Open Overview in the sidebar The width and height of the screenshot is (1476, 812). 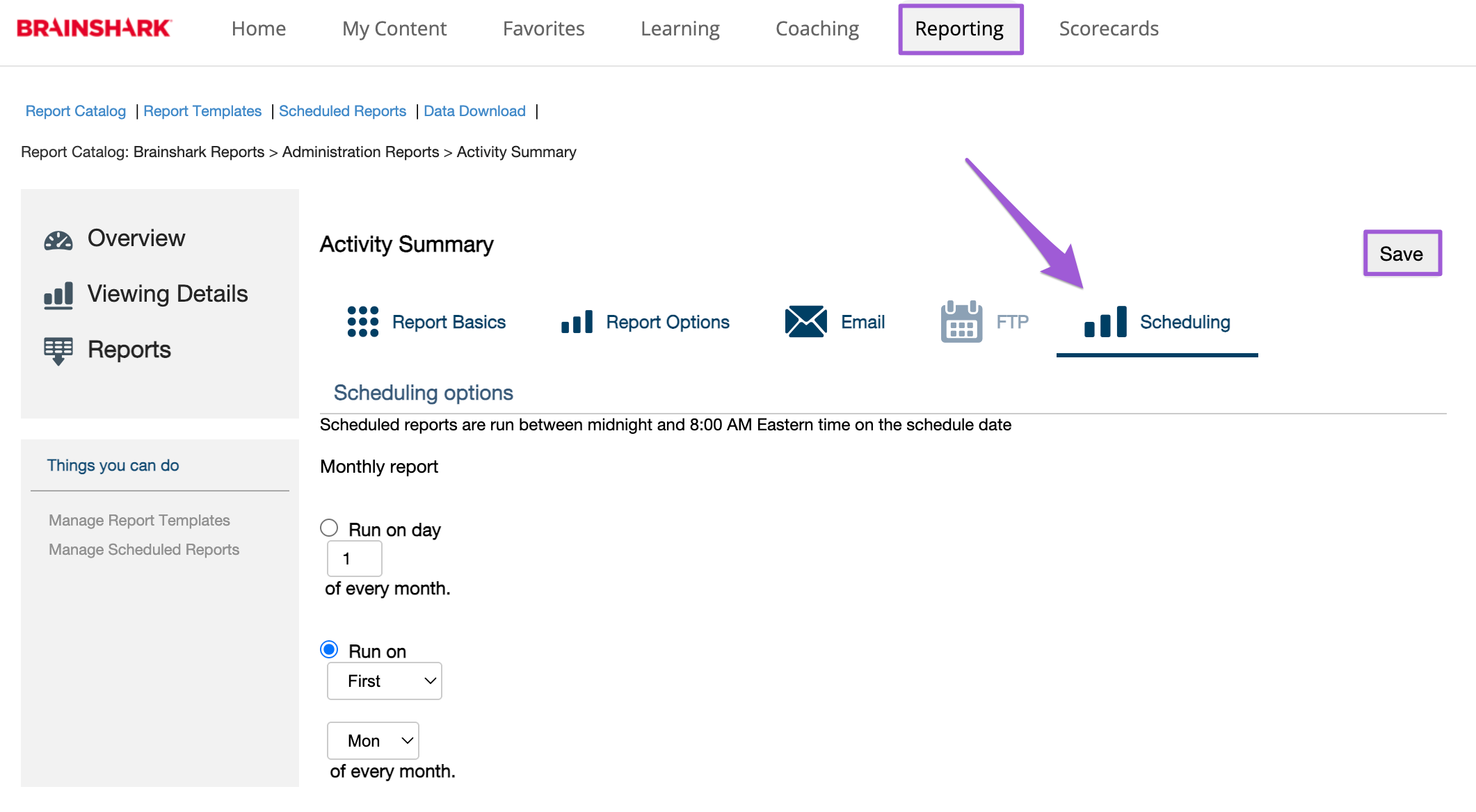point(136,238)
